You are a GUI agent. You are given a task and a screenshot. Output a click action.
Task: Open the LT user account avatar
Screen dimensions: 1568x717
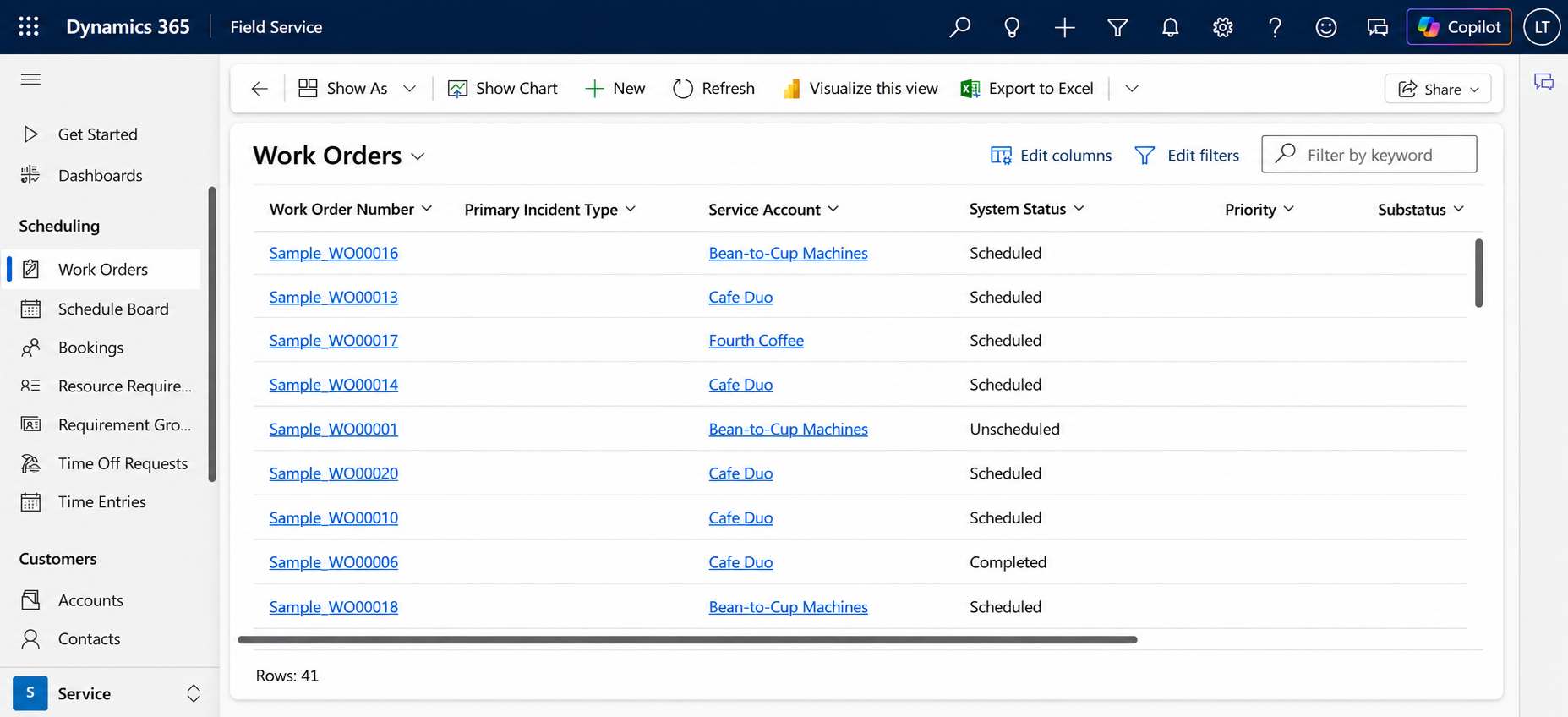tap(1542, 27)
